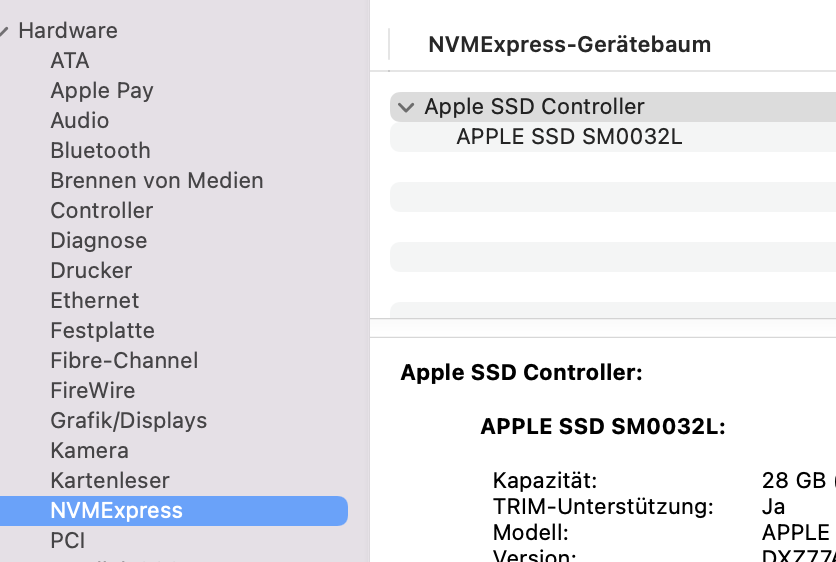This screenshot has width=836, height=562.
Task: Open the Apple Pay hardware entry
Action: [x=102, y=91]
